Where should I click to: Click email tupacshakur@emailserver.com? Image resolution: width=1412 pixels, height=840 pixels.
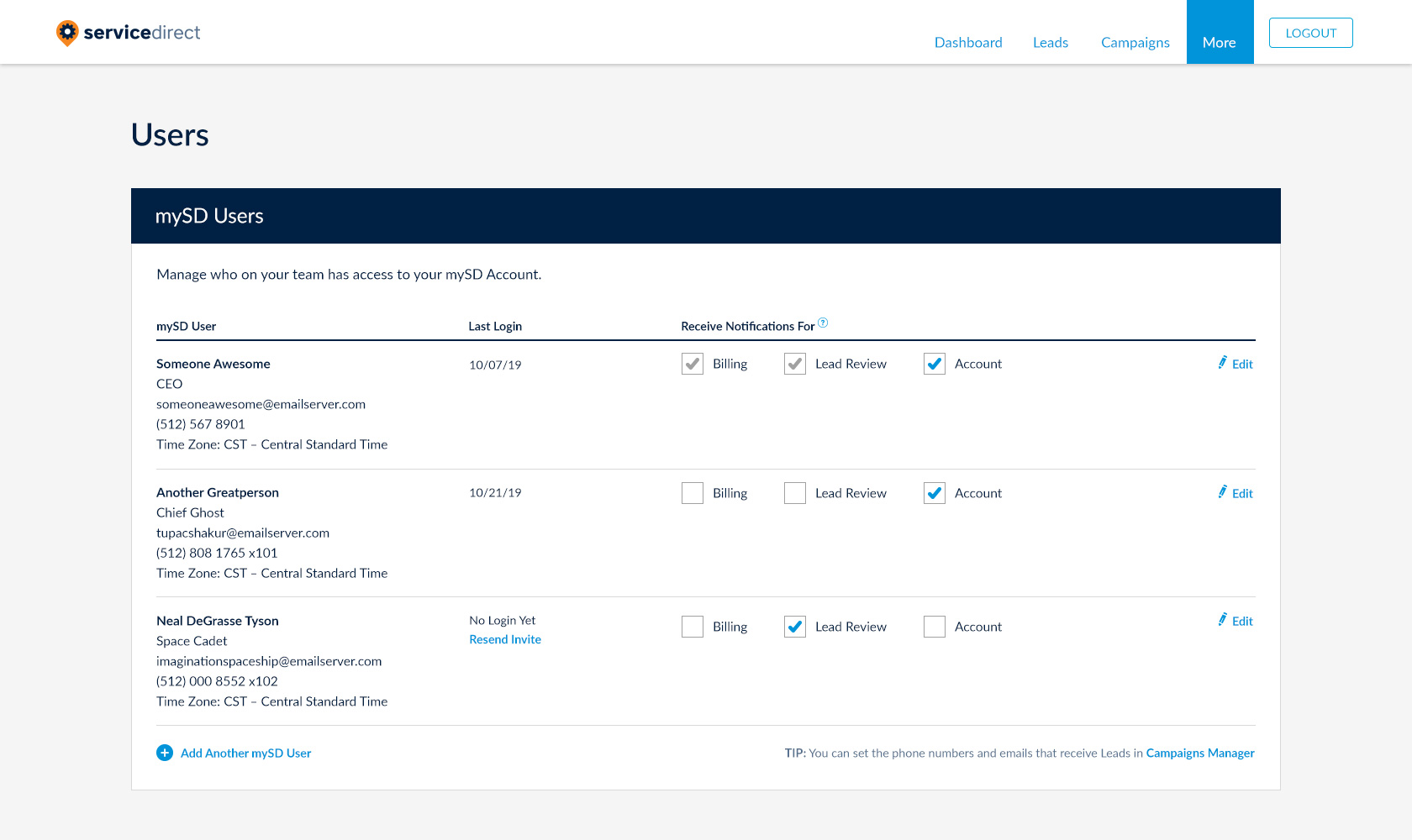(x=243, y=533)
